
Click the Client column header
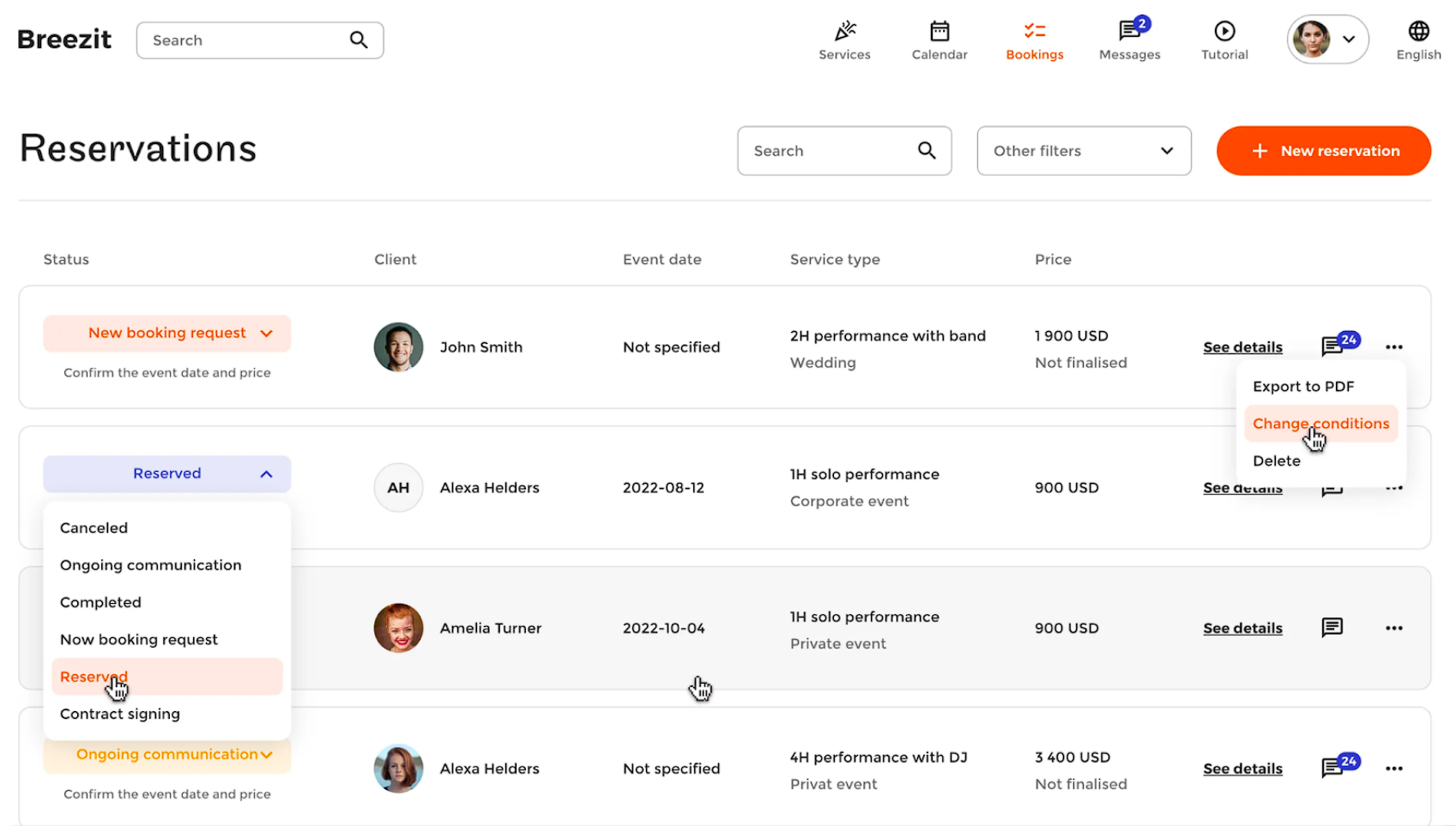coord(396,260)
